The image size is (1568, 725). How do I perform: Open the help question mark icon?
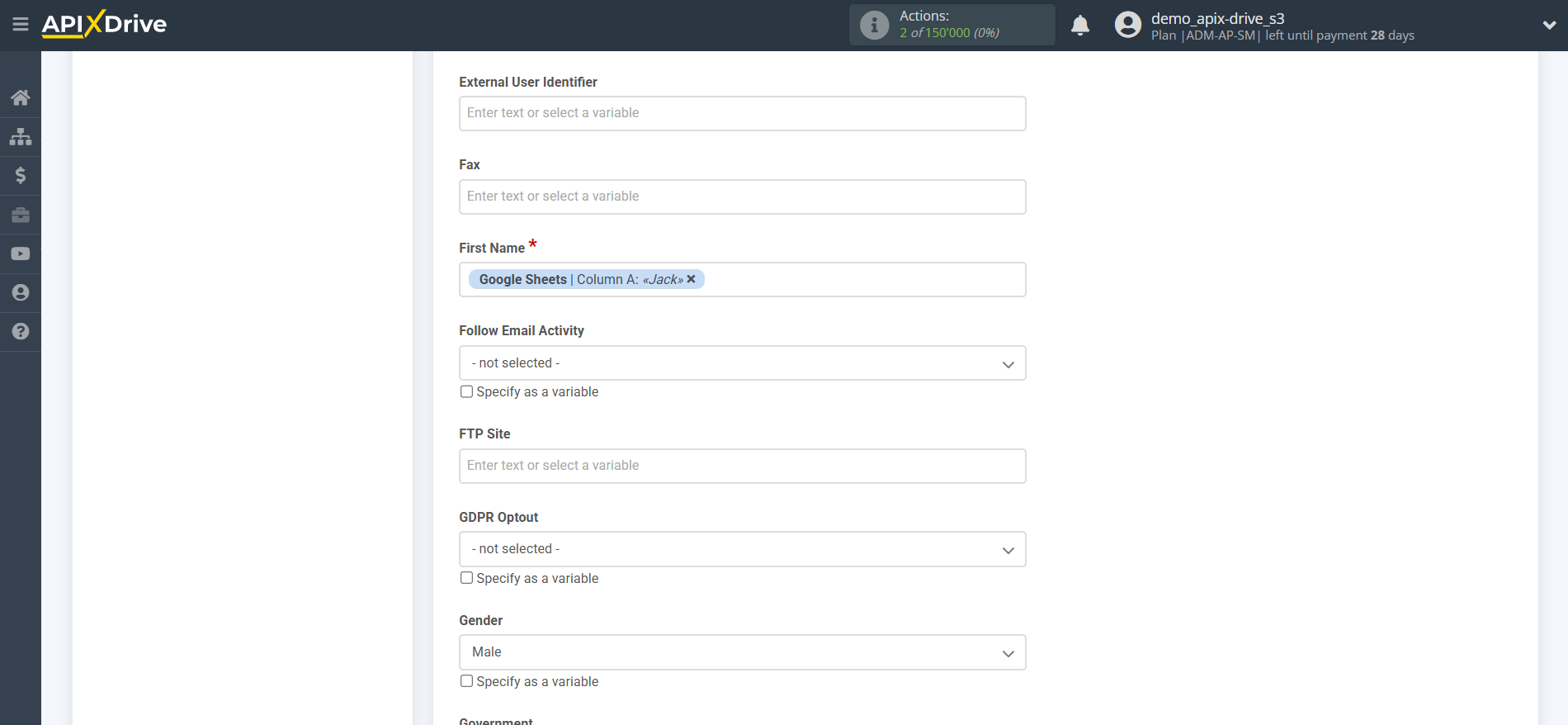pos(21,331)
